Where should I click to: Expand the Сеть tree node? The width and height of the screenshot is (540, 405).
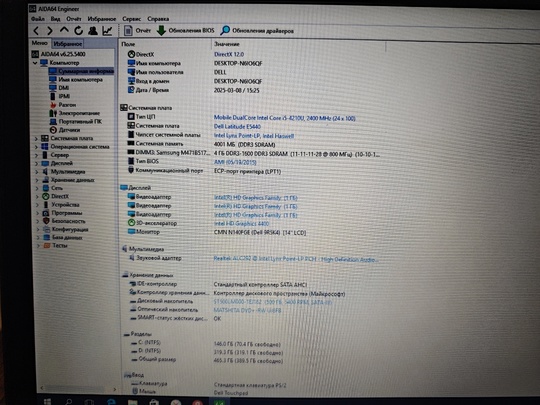tap(37, 188)
